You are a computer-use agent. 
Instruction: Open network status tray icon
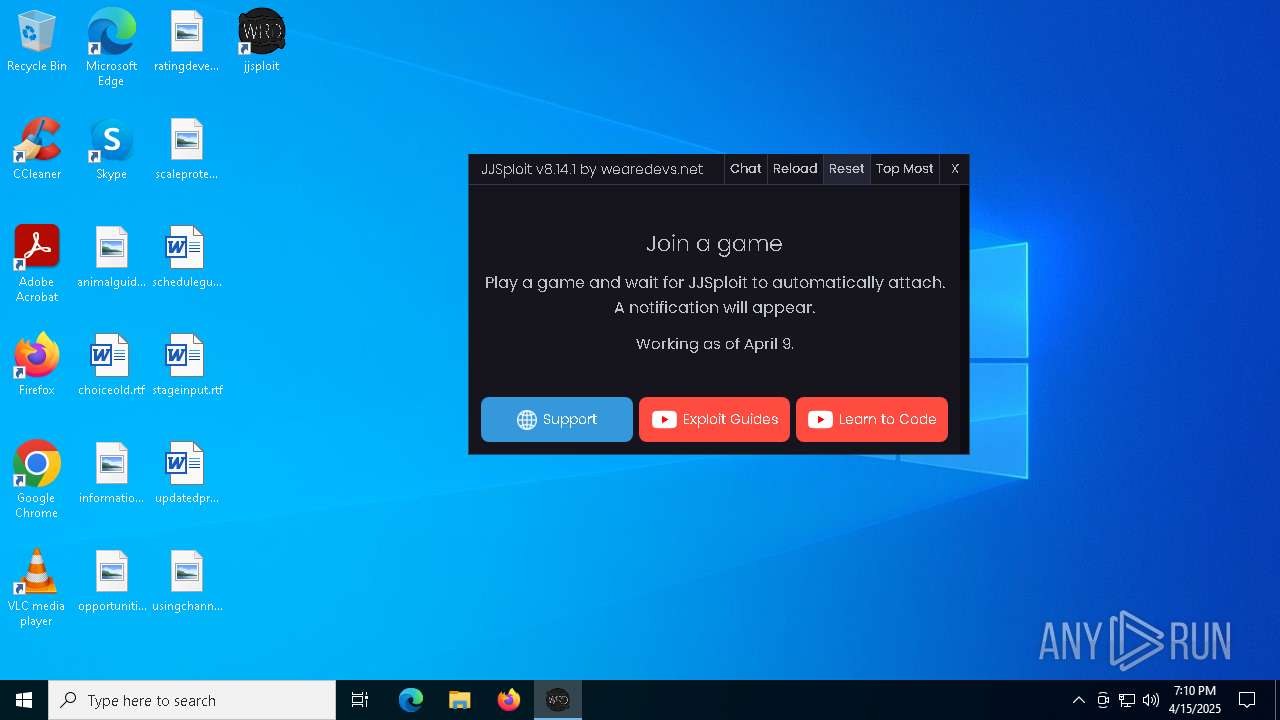1127,700
